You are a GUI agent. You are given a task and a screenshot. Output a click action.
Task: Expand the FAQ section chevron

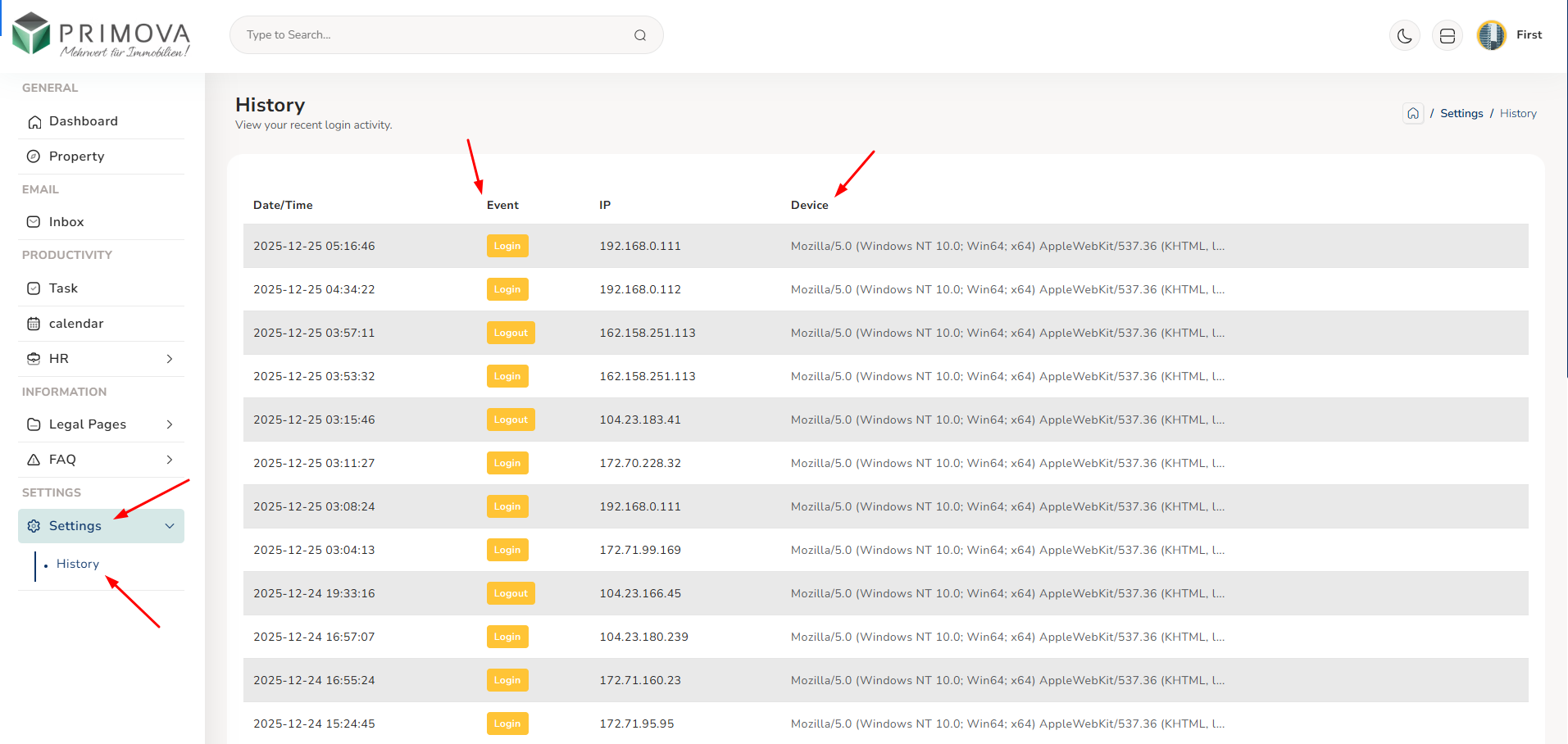click(x=170, y=460)
